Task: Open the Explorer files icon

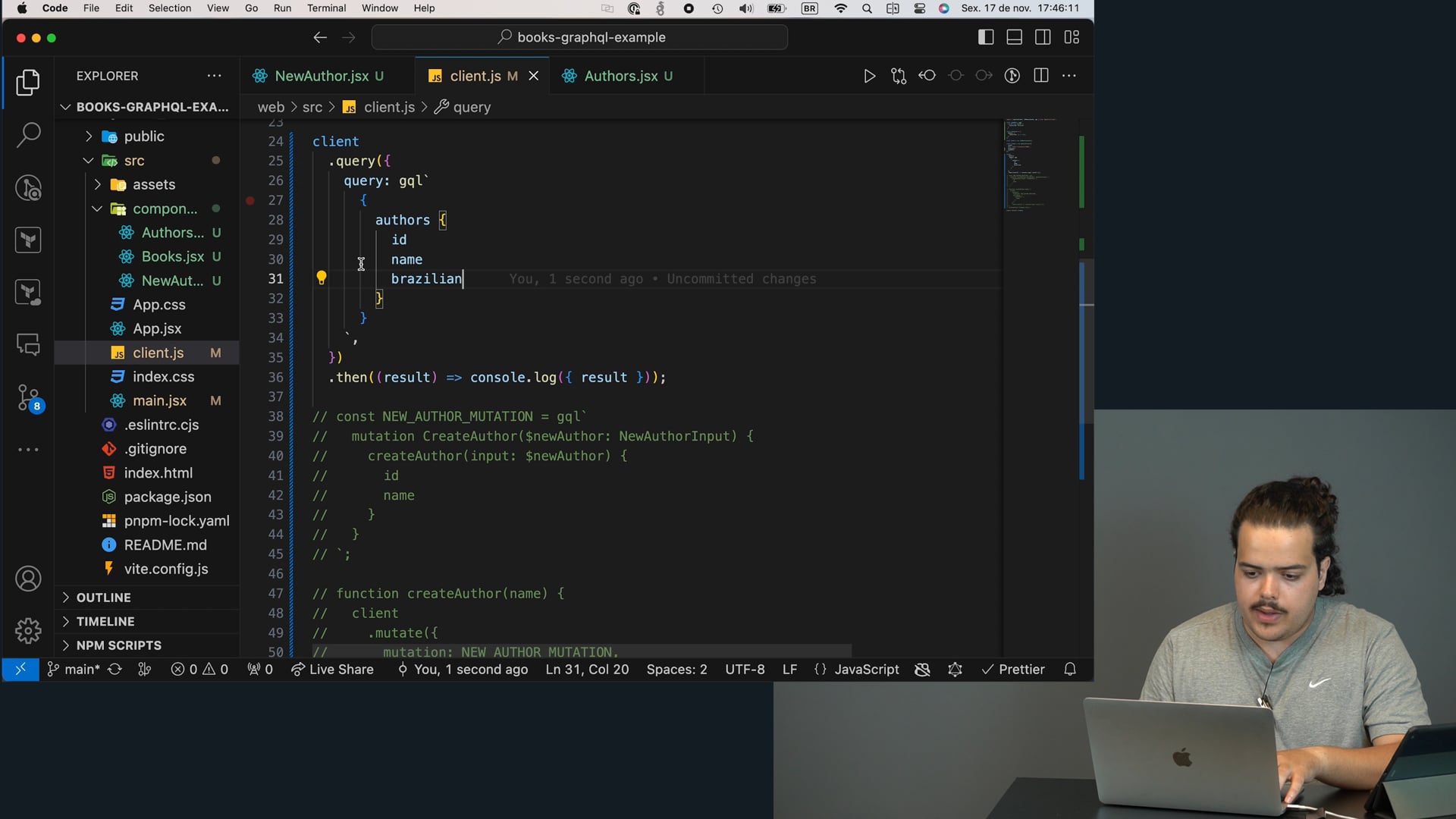Action: [x=28, y=83]
